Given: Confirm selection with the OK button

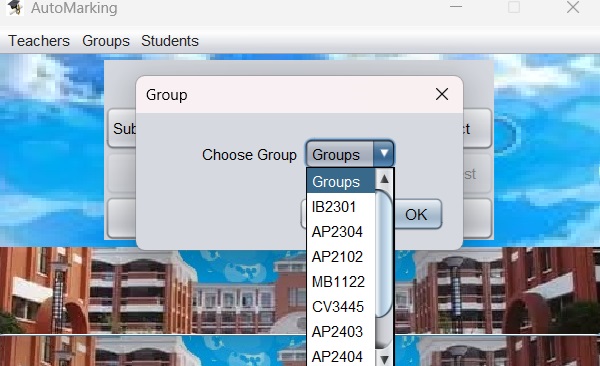Looking at the screenshot, I should (416, 214).
